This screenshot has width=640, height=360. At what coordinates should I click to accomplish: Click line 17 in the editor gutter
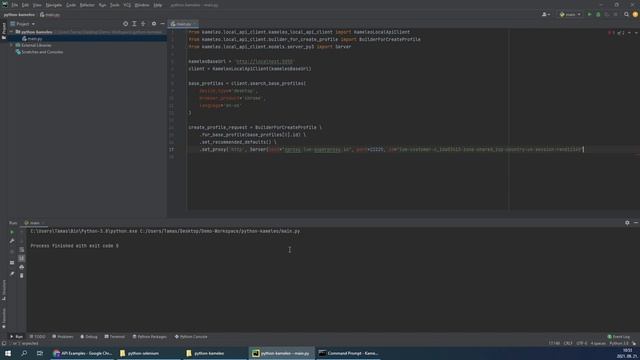(172, 150)
